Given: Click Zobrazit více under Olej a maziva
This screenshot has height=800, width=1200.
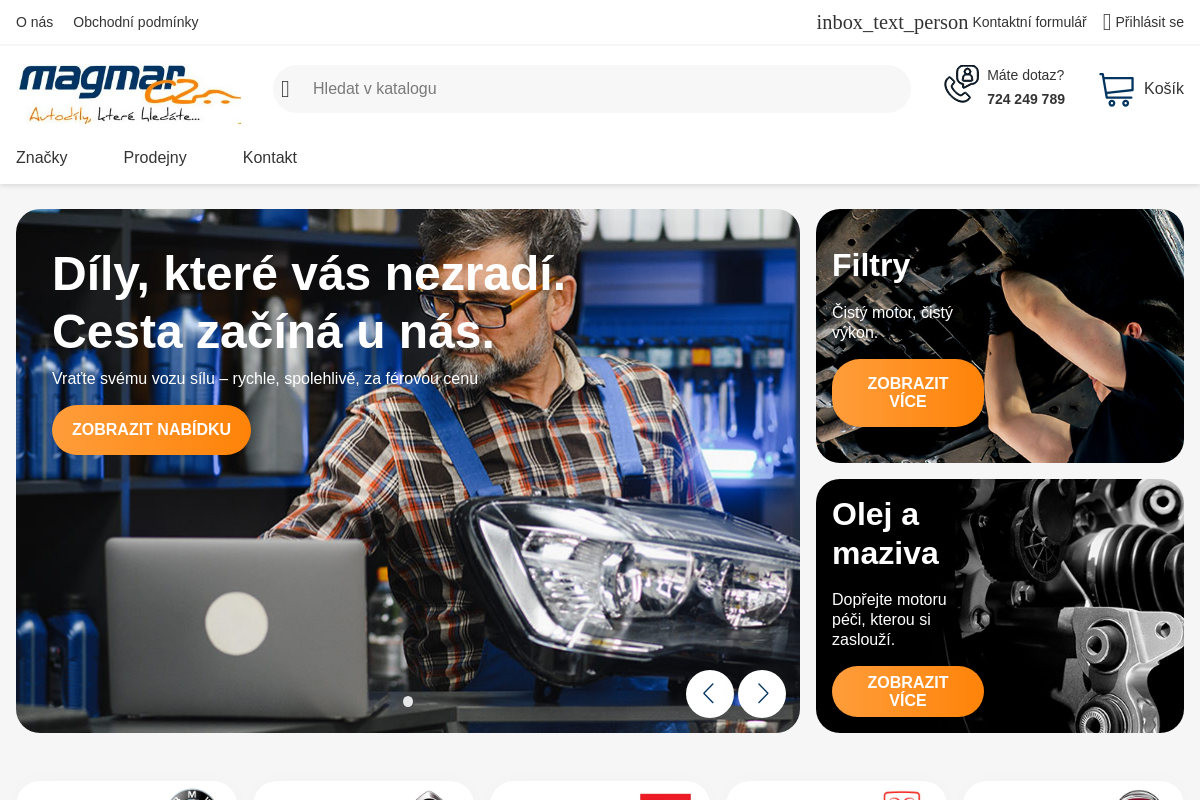Looking at the screenshot, I should point(908,692).
